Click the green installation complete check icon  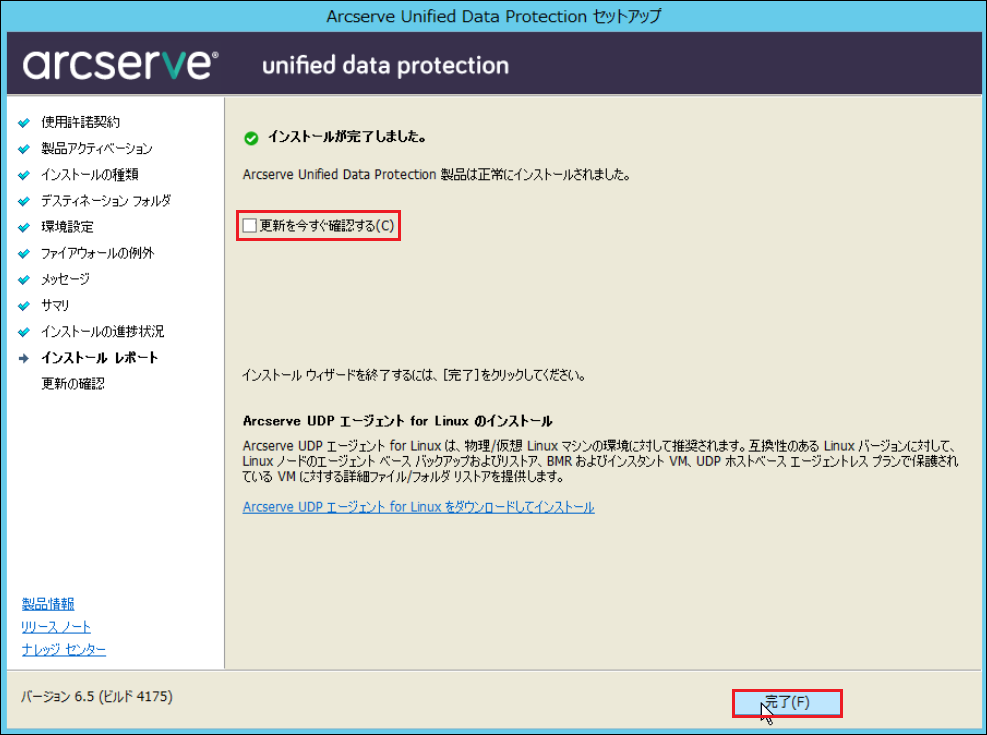[251, 138]
